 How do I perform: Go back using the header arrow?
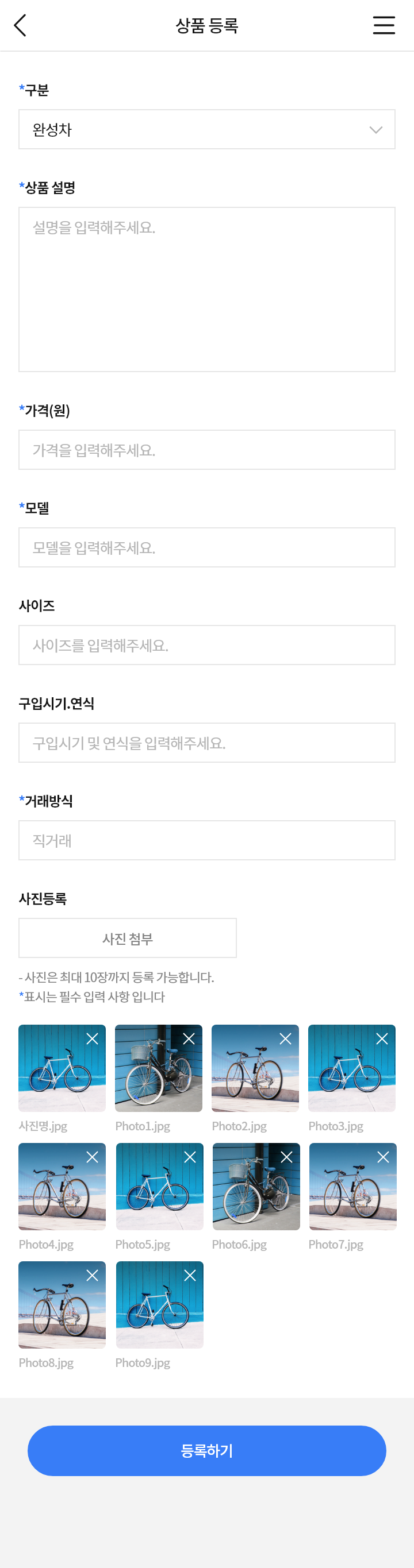click(20, 26)
